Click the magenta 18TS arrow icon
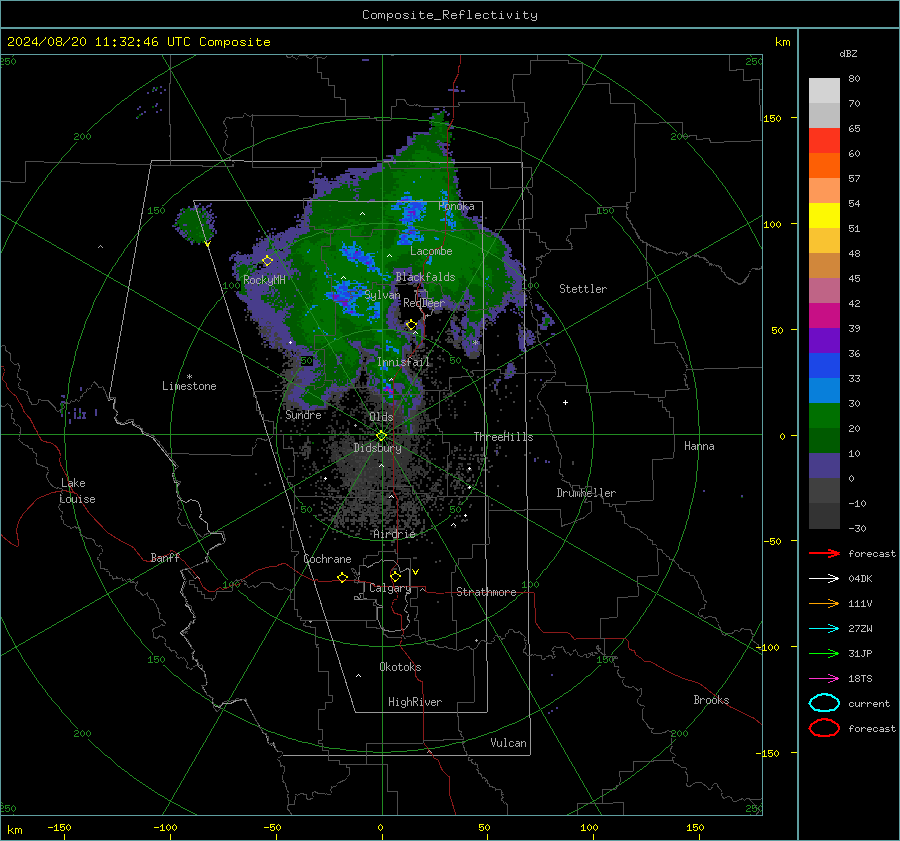 [824, 679]
